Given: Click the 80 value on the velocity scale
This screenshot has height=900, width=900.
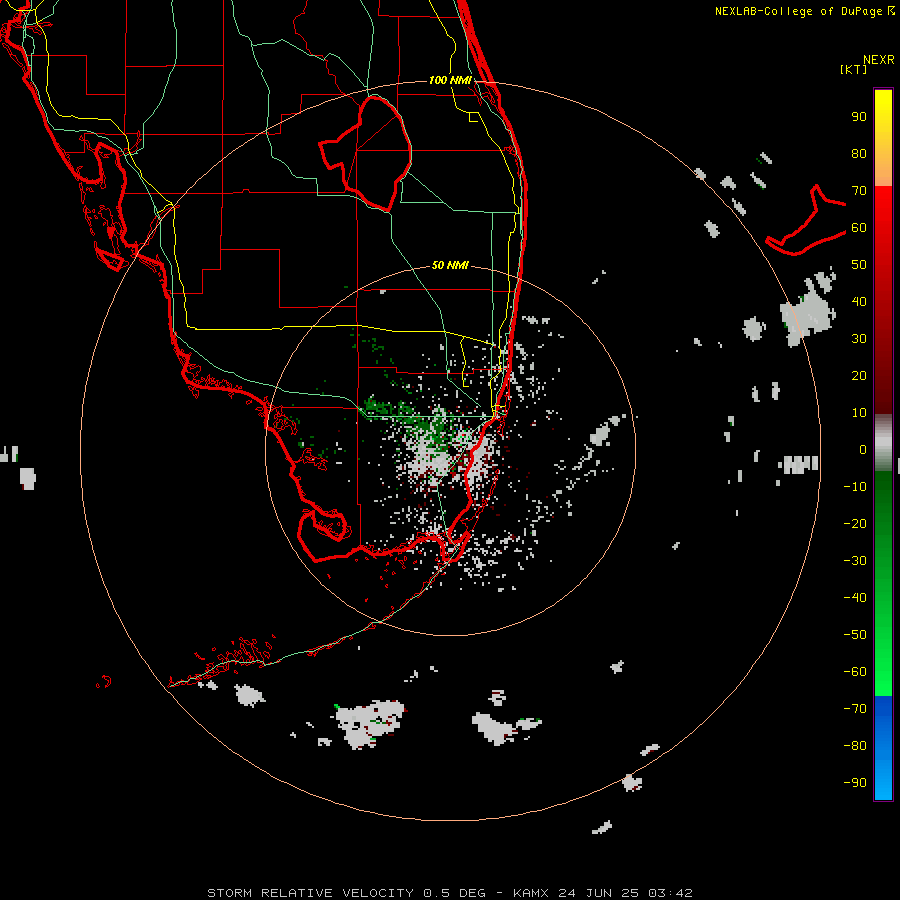Looking at the screenshot, I should tap(859, 154).
